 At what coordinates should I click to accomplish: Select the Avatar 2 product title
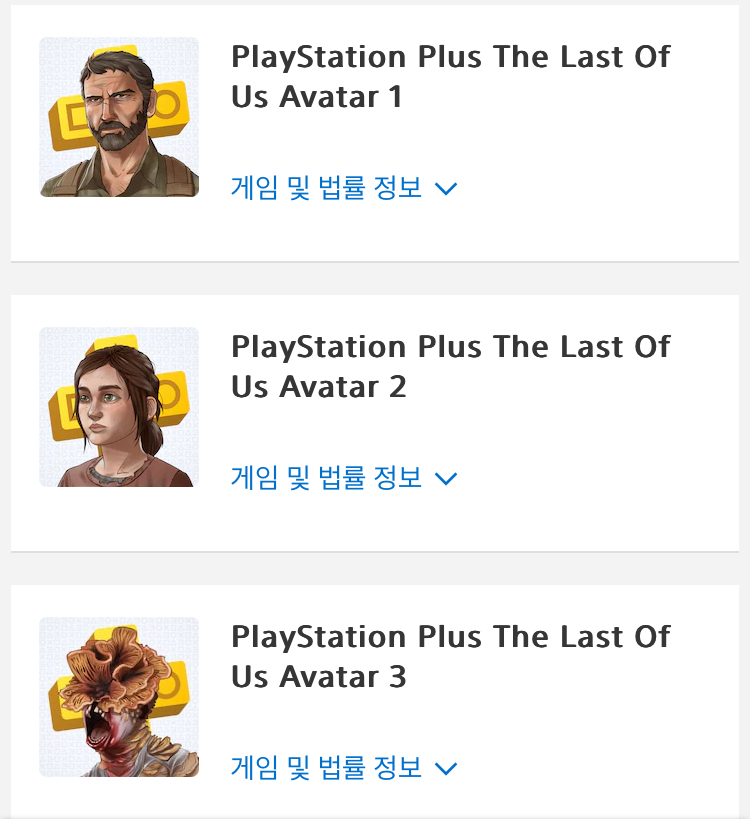point(451,367)
